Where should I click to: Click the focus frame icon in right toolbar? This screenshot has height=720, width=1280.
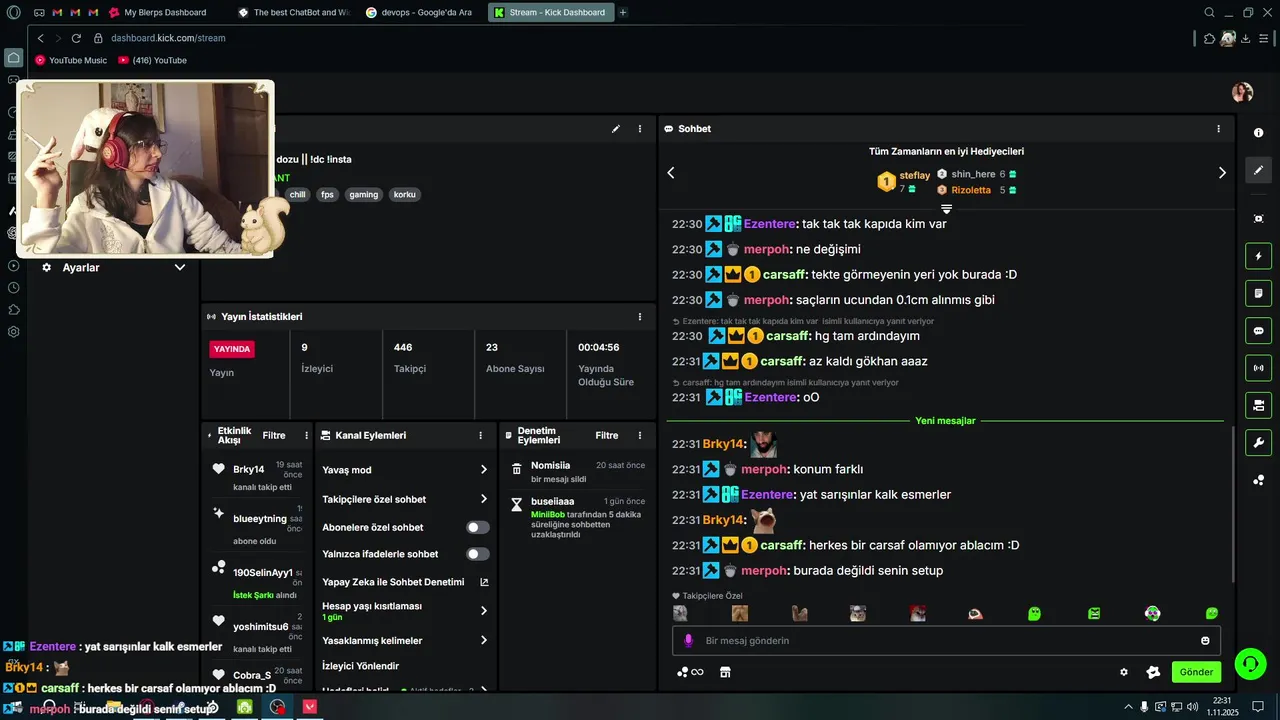(x=1258, y=219)
